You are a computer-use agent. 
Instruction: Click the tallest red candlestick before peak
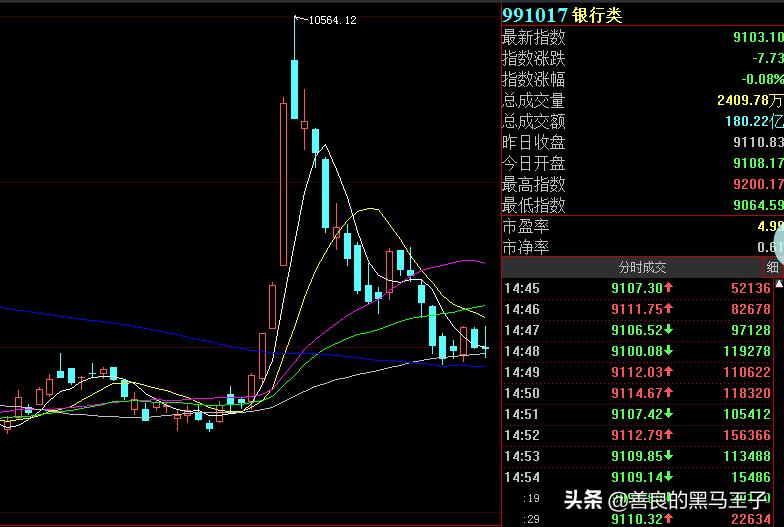tap(284, 182)
